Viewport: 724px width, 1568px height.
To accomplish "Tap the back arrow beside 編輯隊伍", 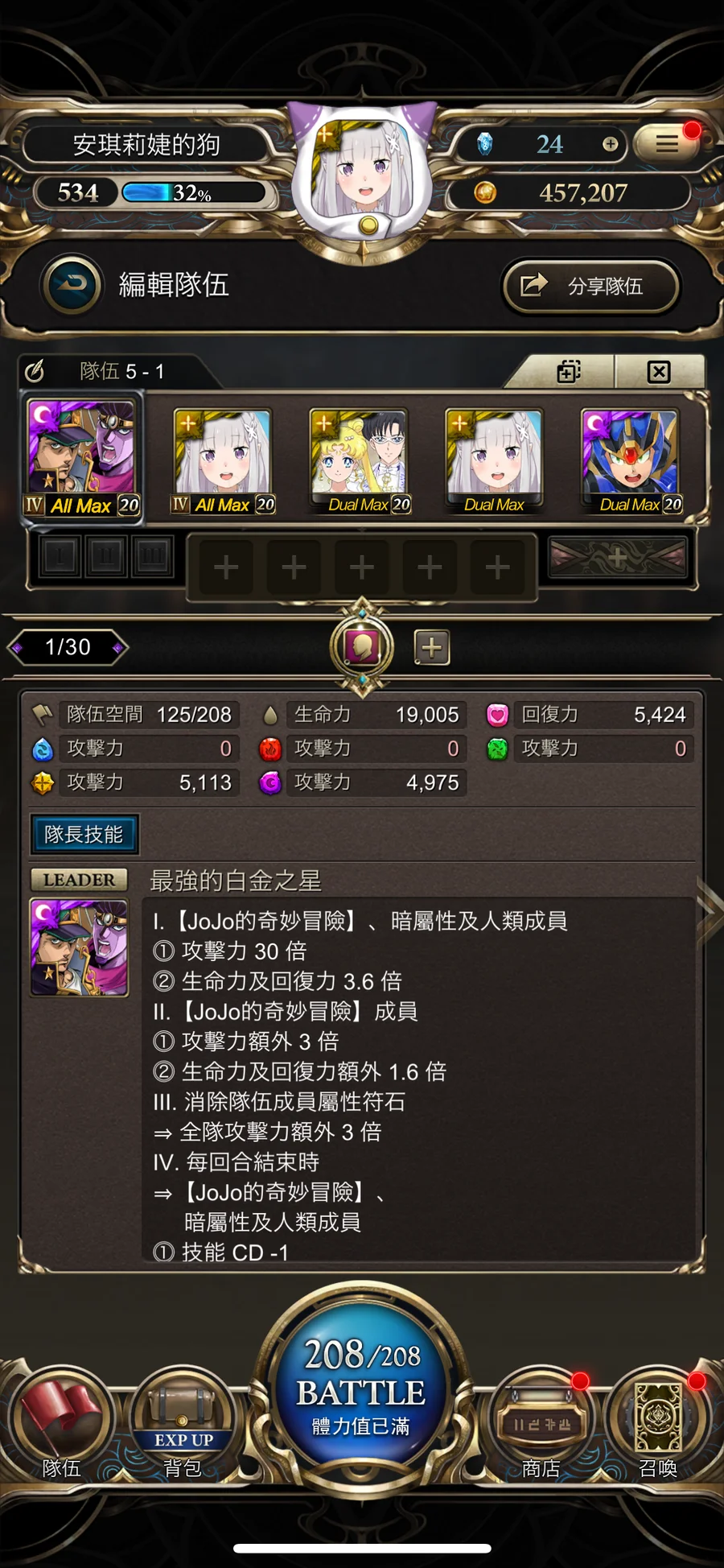I will pos(72,285).
